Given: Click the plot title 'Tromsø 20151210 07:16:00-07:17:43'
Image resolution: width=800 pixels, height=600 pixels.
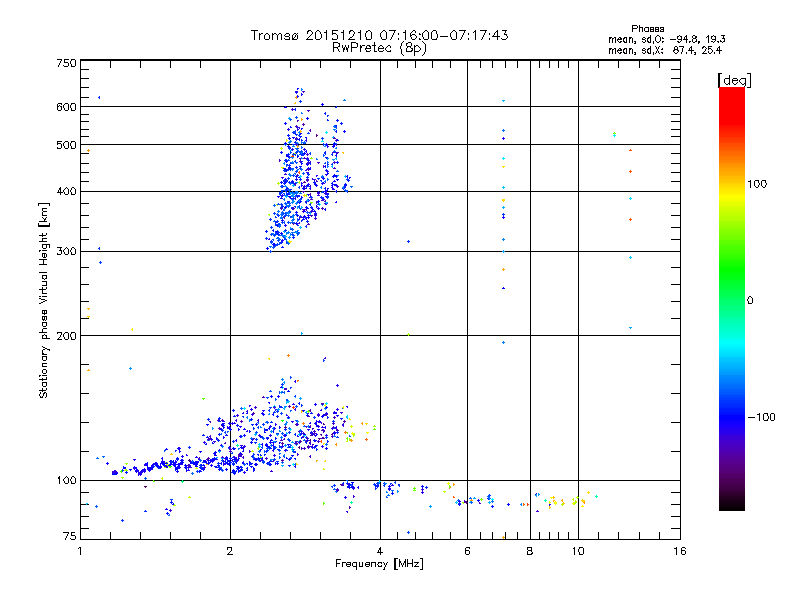Looking at the screenshot, I should (x=379, y=35).
